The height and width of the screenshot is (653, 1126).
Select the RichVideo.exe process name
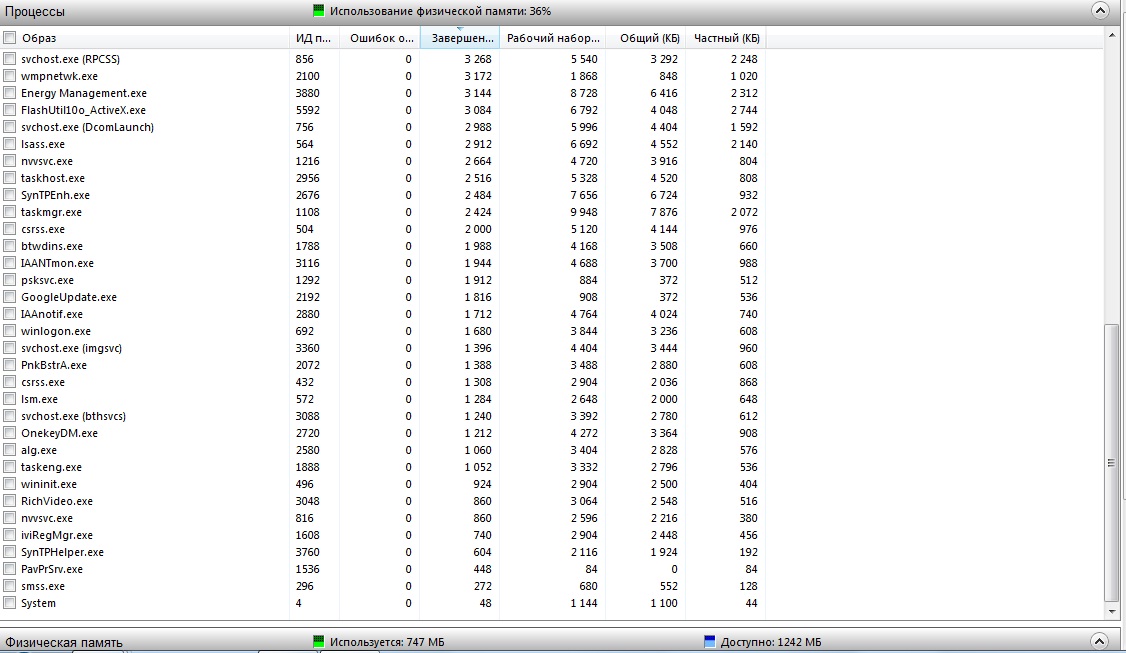57,501
